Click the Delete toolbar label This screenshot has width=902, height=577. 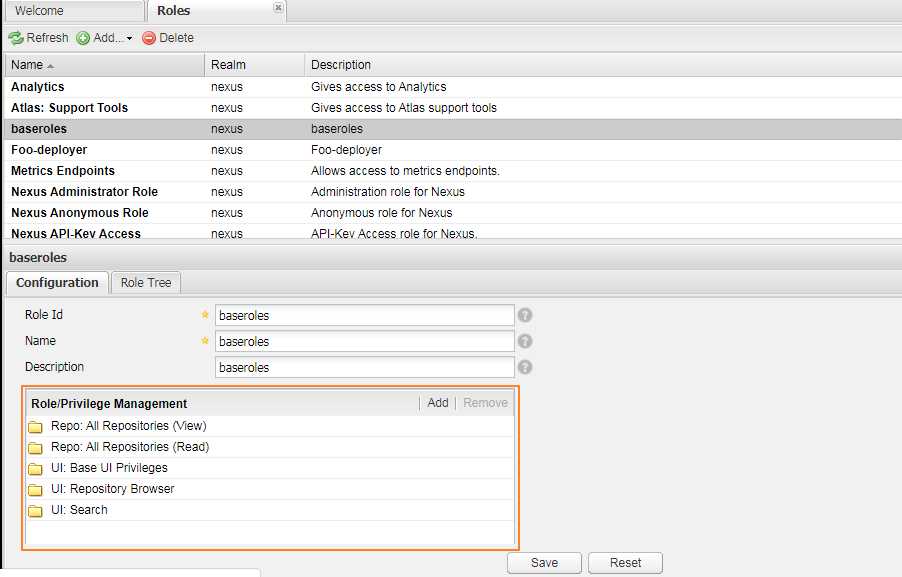point(177,38)
